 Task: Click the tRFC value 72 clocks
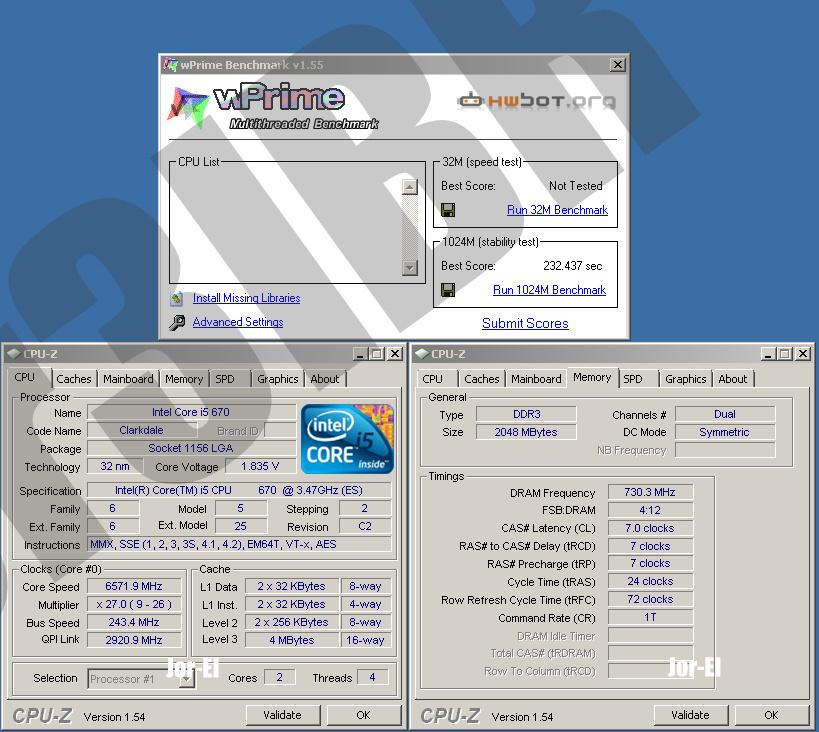click(x=650, y=599)
